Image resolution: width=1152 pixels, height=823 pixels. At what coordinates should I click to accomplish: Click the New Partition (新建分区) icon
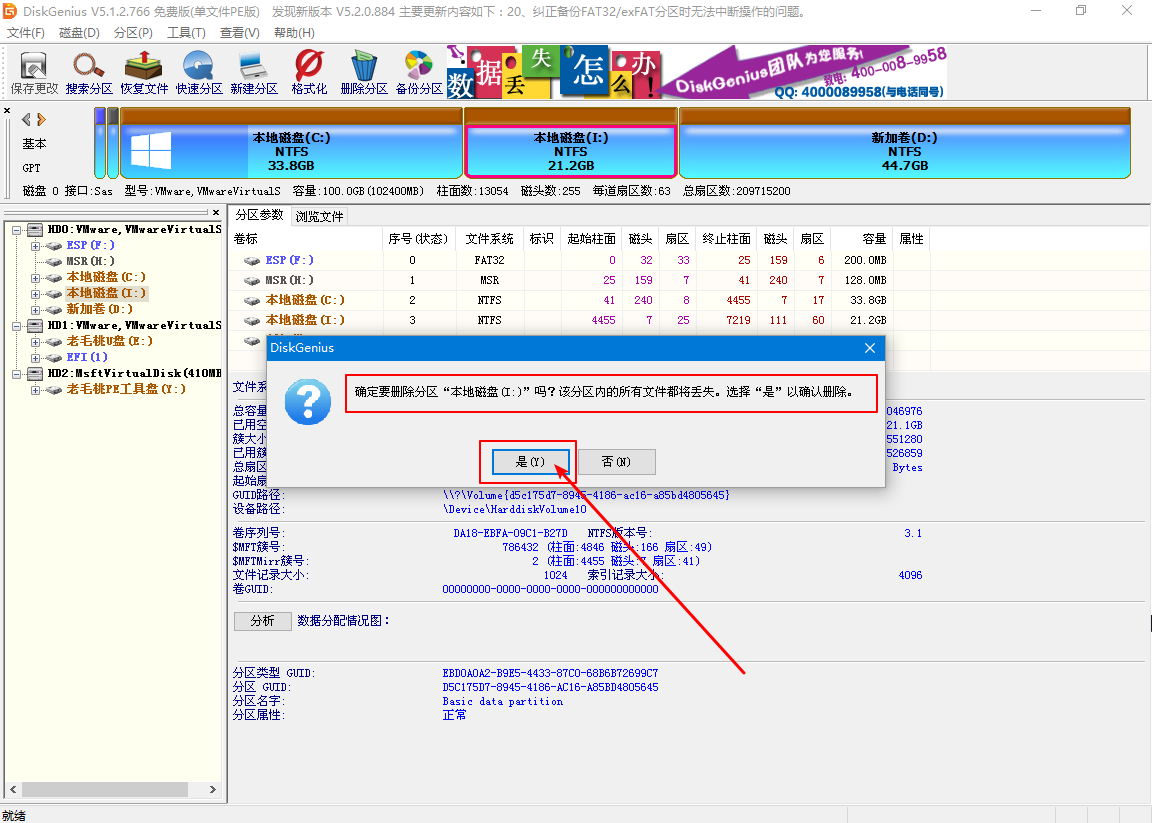pyautogui.click(x=253, y=73)
